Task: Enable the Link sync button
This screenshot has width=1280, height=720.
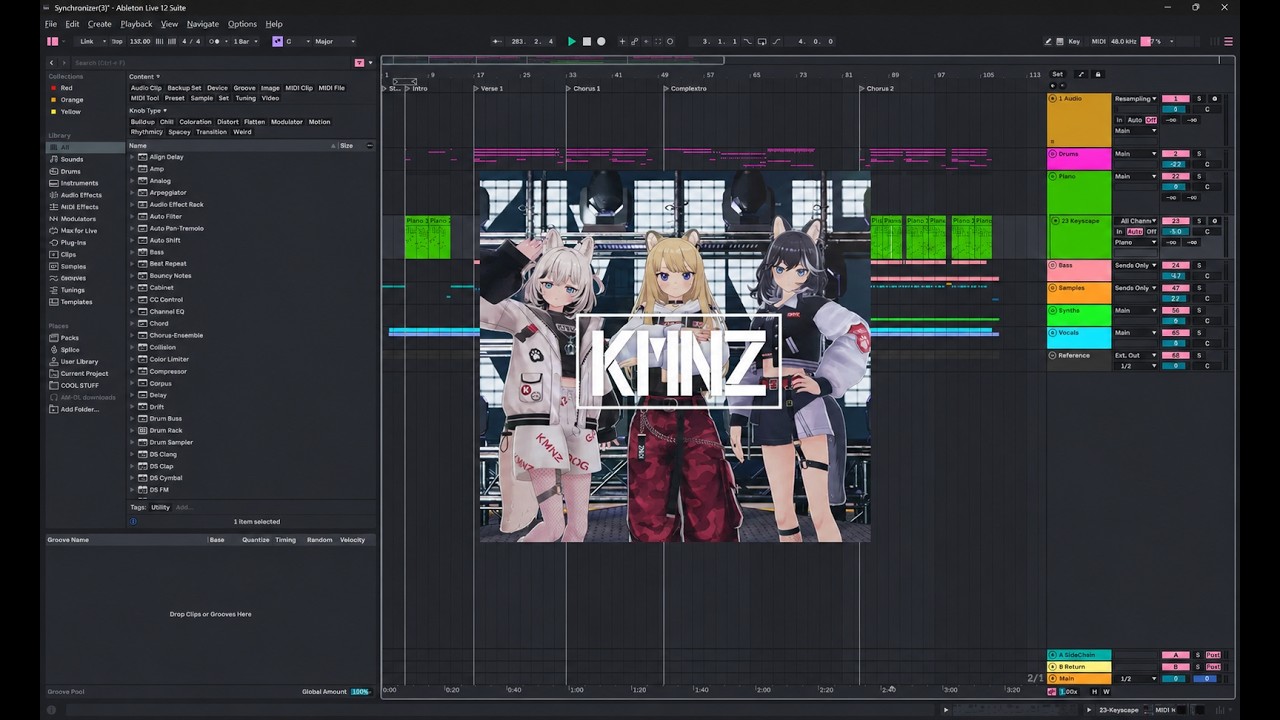Action: coord(87,41)
